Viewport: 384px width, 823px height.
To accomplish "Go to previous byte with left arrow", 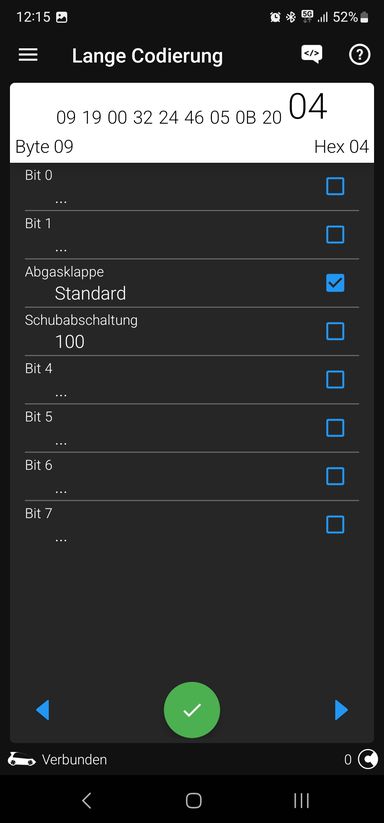I will pyautogui.click(x=43, y=710).
